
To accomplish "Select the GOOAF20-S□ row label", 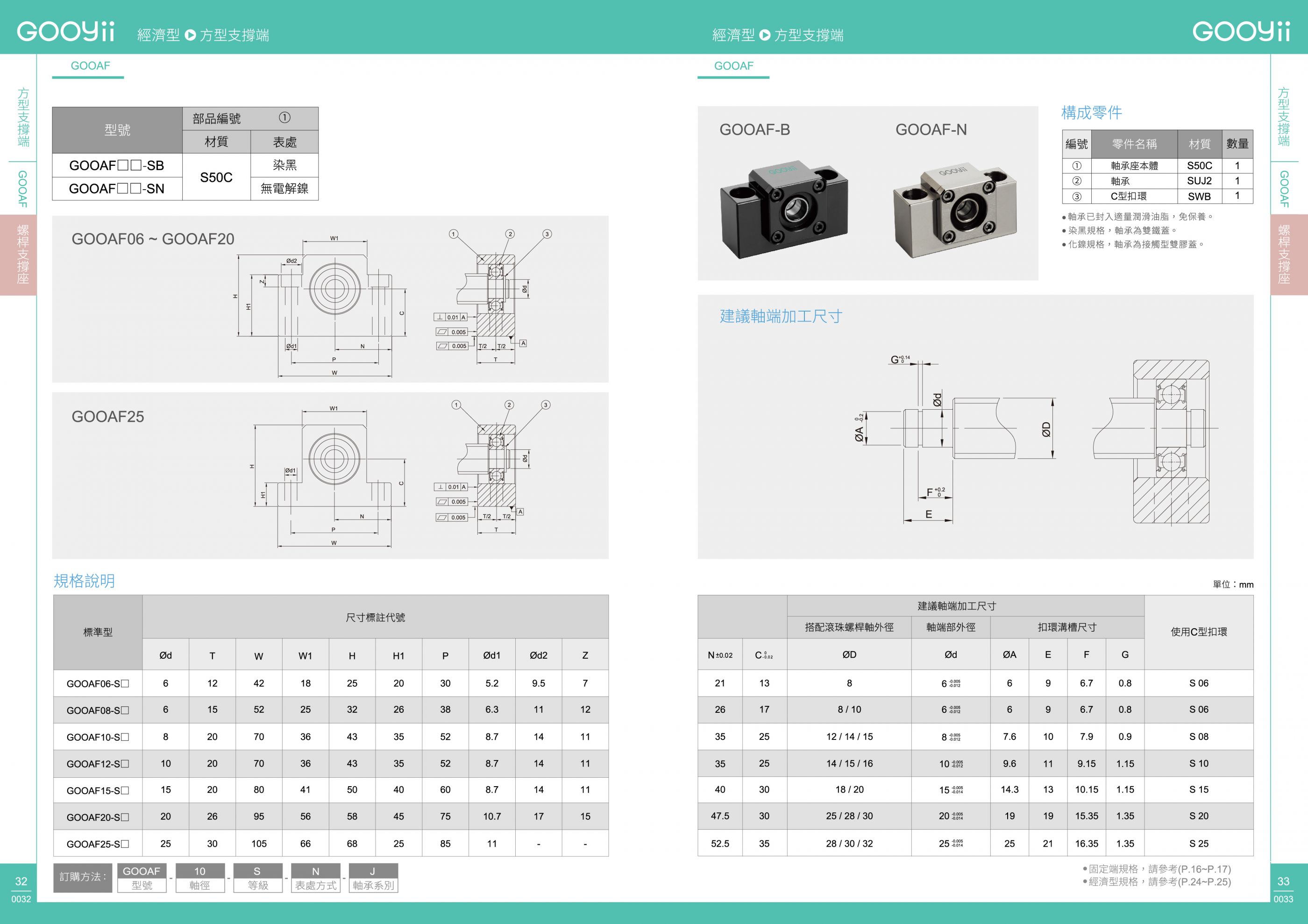I will [x=98, y=817].
